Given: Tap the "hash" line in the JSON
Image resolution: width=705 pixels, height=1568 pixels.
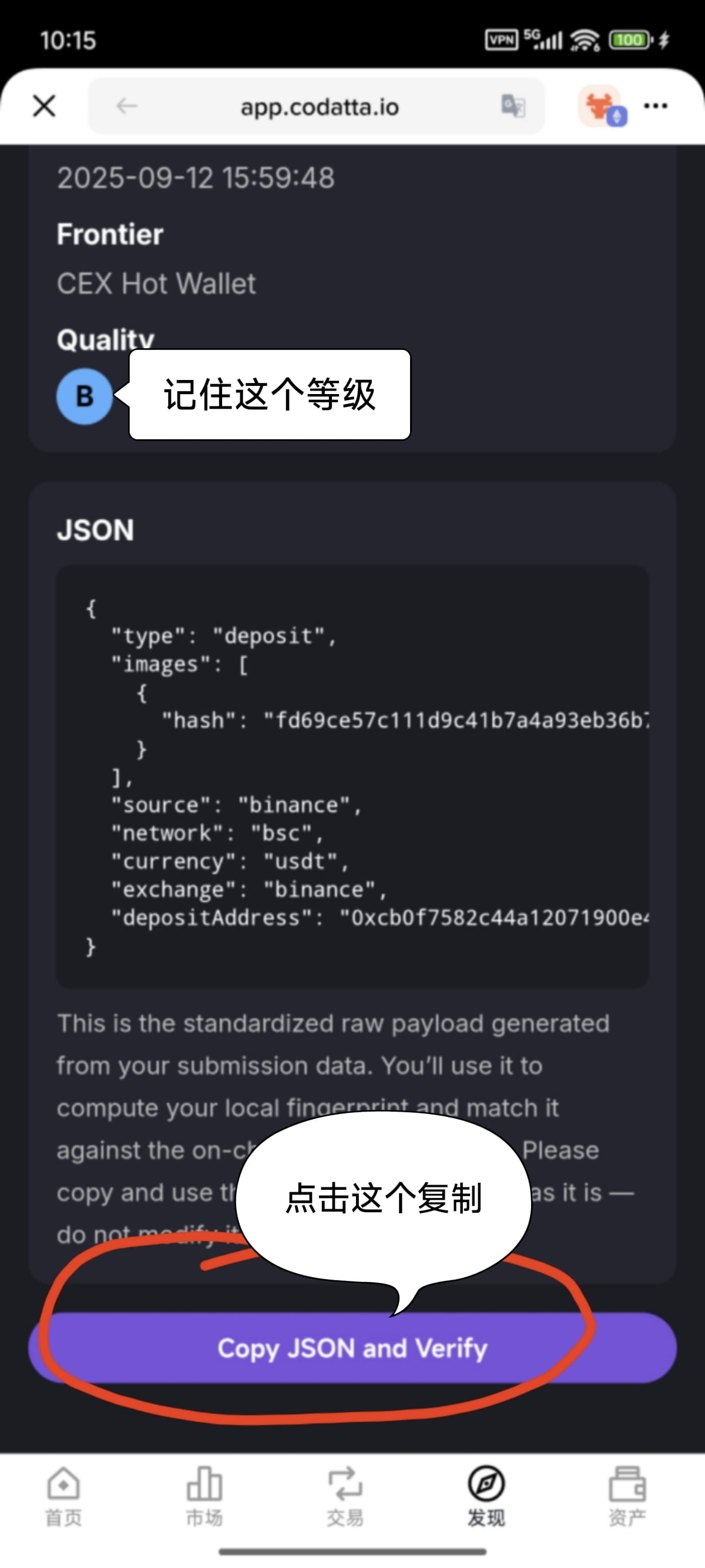Looking at the screenshot, I should (405, 721).
